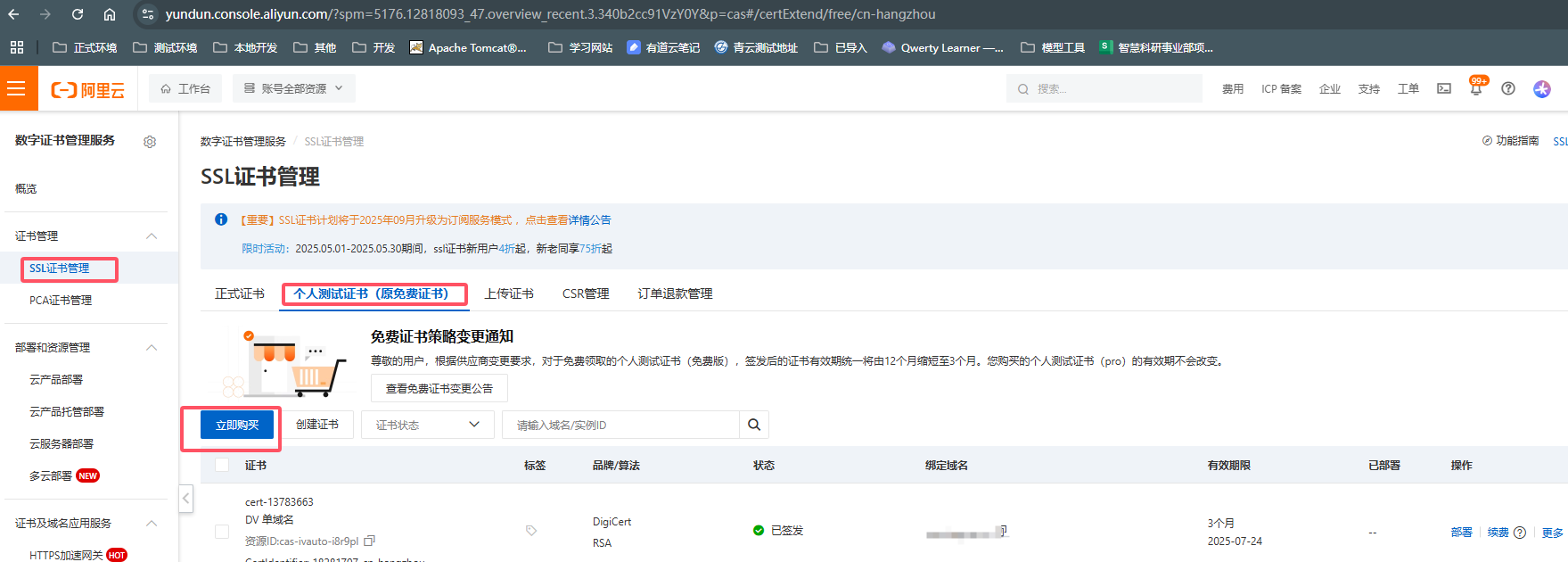Copy the resource ID cas-ivauto-i8r9pl
This screenshot has width=1568, height=562.
370,541
